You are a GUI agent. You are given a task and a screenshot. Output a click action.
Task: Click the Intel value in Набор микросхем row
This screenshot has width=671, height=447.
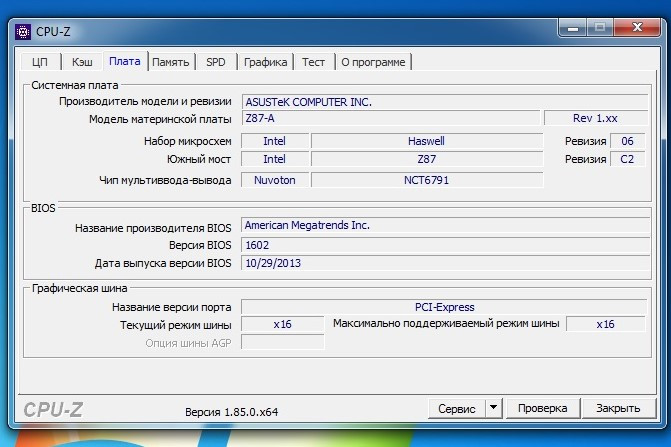pos(275,141)
